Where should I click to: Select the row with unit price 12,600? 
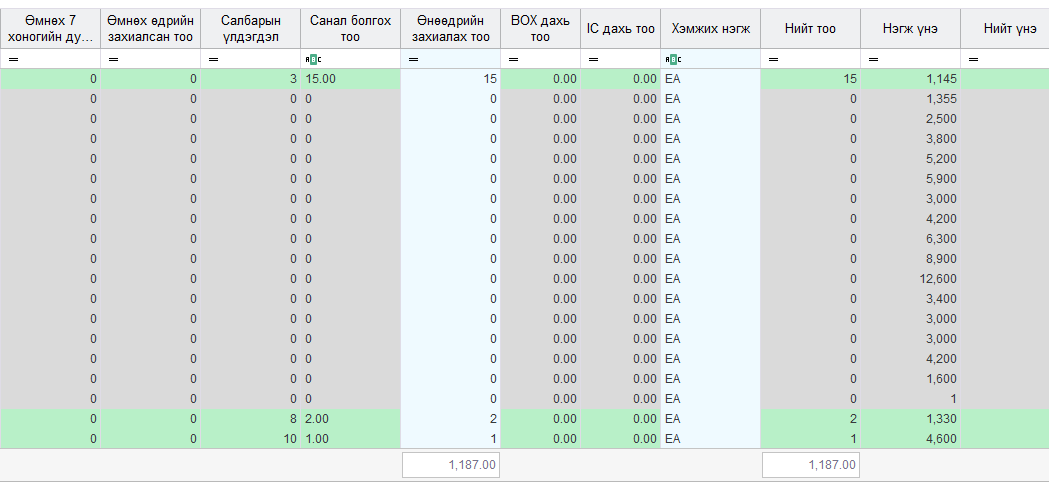coord(524,278)
